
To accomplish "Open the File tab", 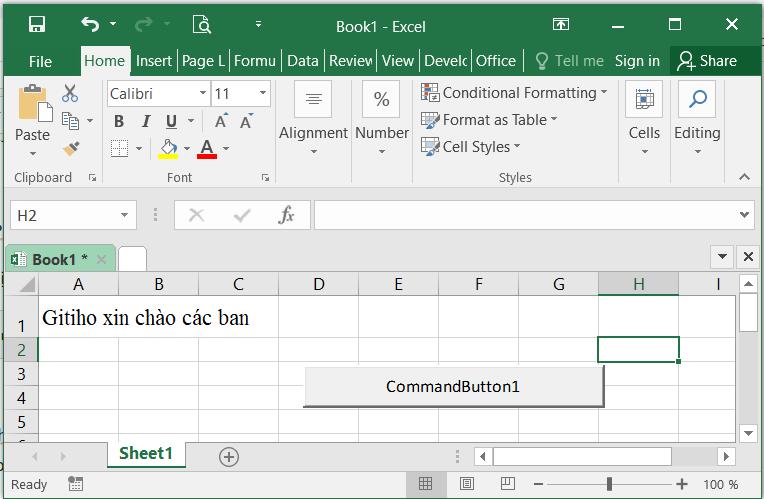I will pos(40,61).
